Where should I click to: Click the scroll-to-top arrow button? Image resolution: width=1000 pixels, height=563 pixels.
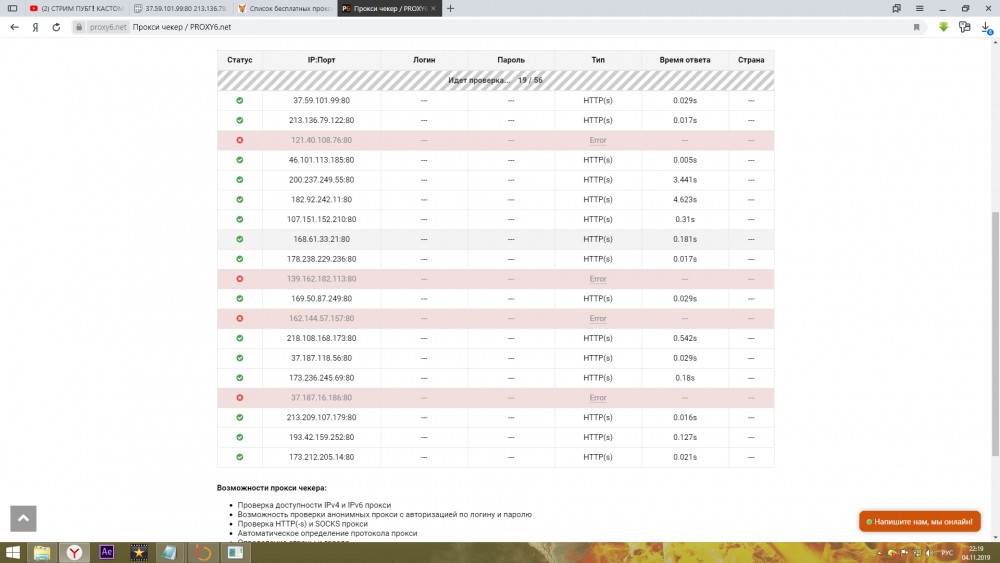click(x=23, y=518)
